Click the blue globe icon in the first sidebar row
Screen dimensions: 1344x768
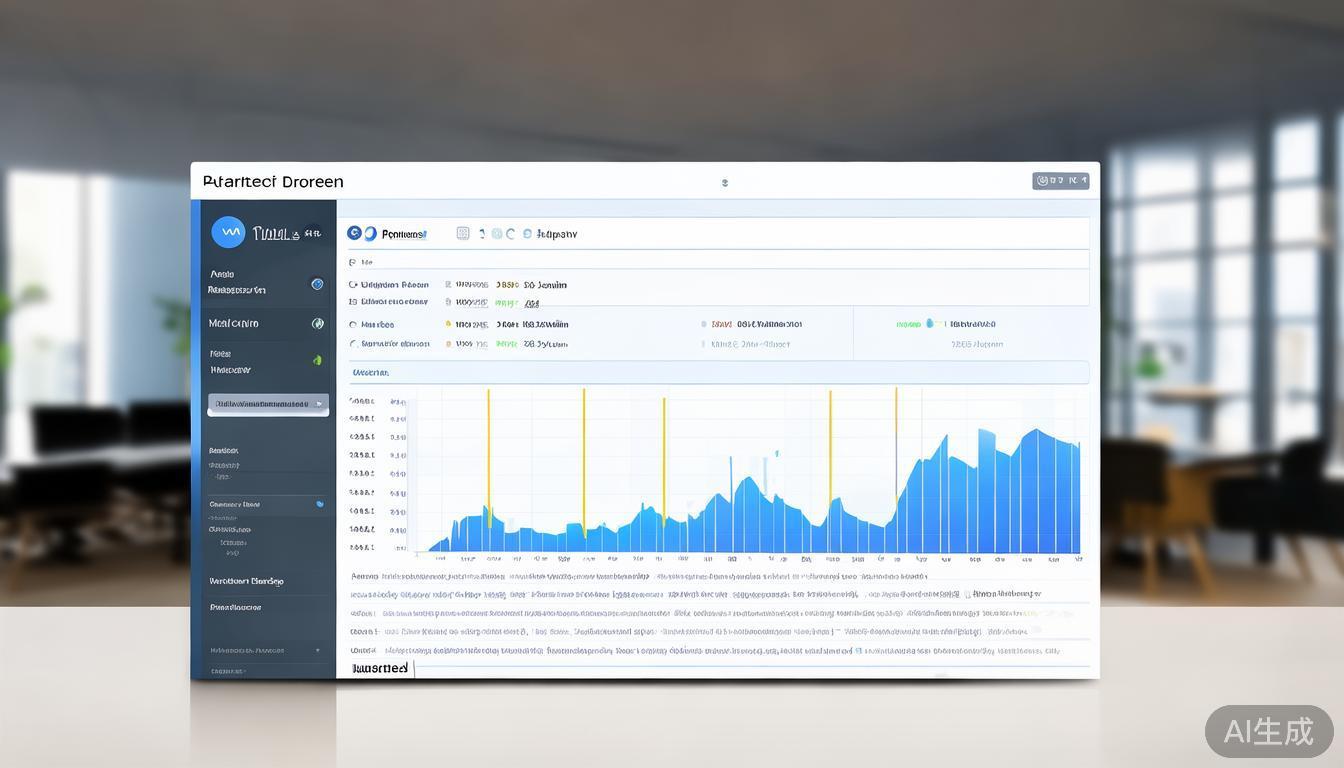317,284
